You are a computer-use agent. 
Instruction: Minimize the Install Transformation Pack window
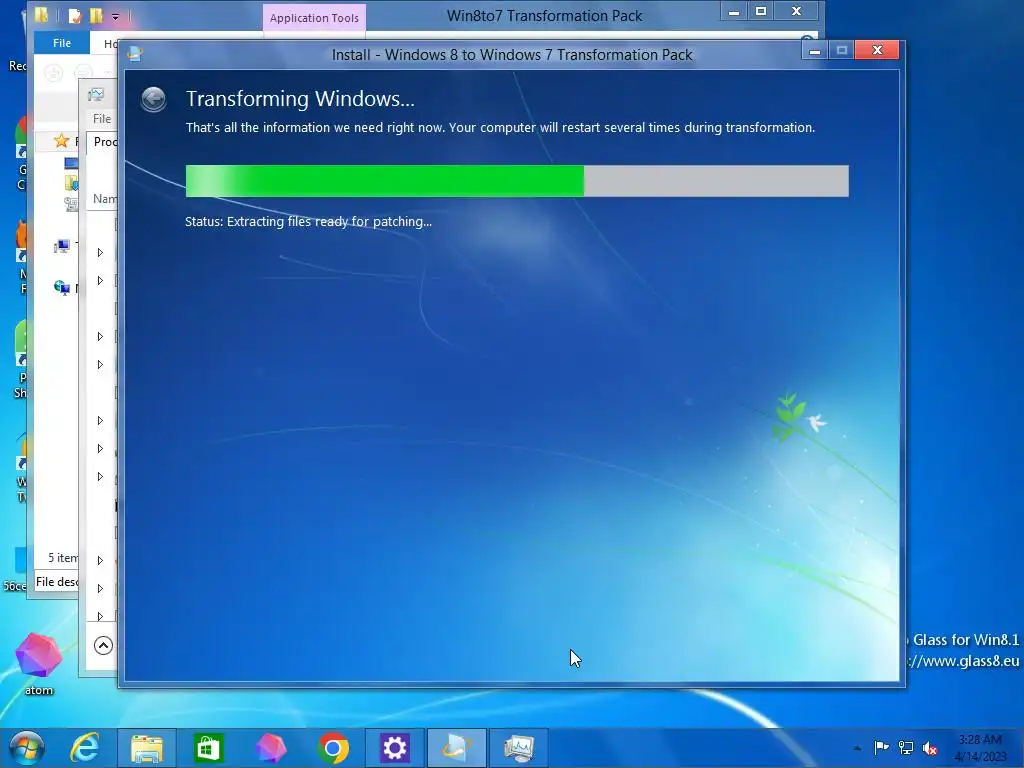point(815,50)
